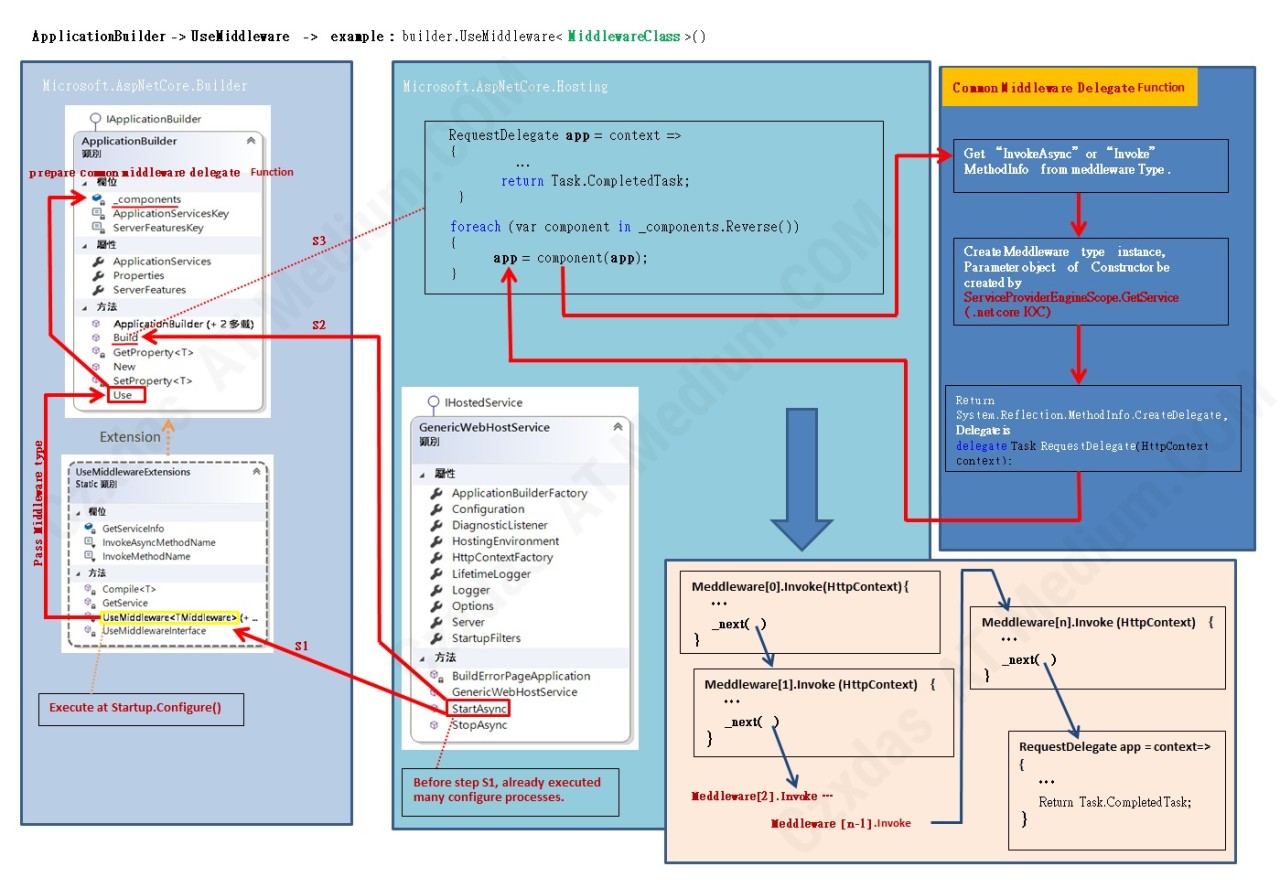Click the wrench icon beside ApplicationServices property
1280x888 pixels.
[98, 262]
